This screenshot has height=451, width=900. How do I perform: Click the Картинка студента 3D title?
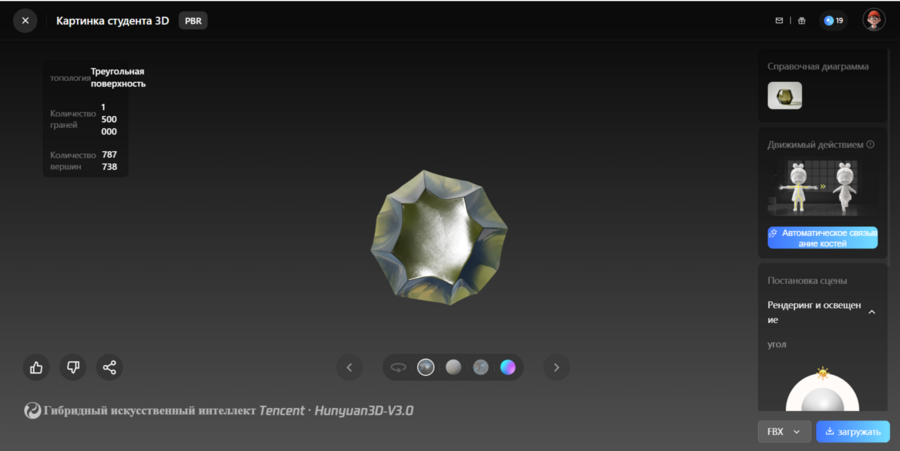[112, 21]
